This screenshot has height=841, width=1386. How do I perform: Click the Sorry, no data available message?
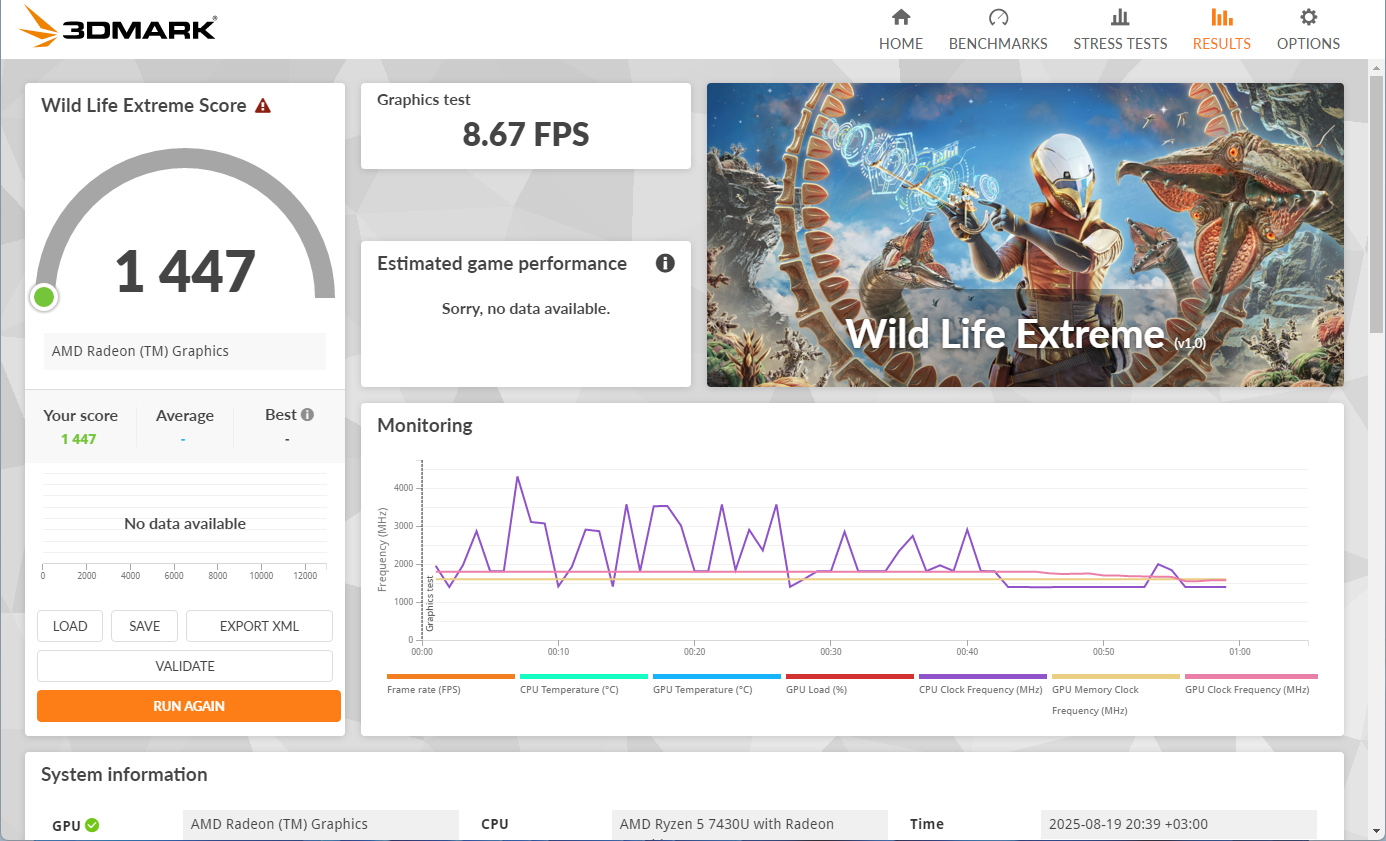click(526, 309)
